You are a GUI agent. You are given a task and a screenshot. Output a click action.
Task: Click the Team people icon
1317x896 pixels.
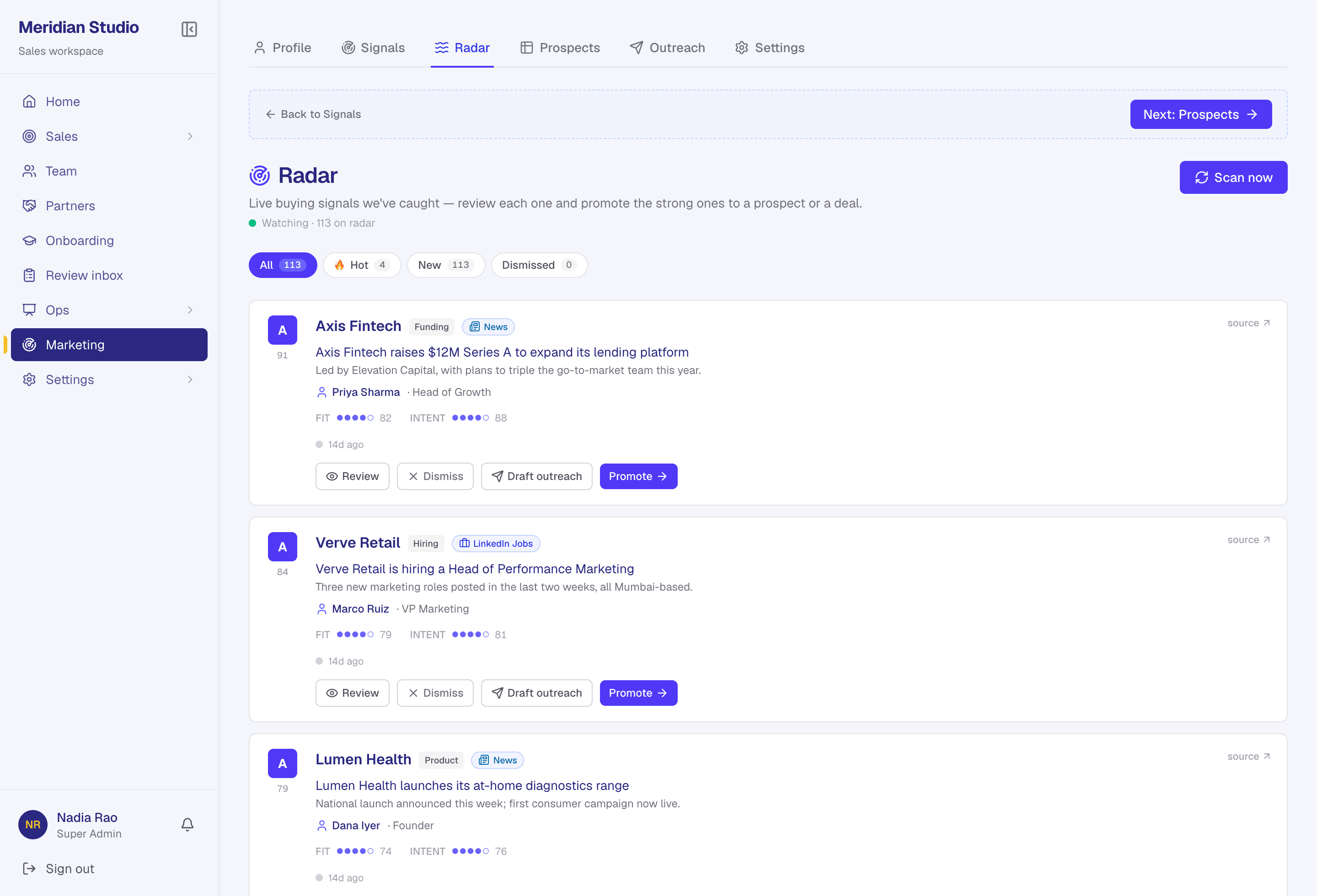29,171
